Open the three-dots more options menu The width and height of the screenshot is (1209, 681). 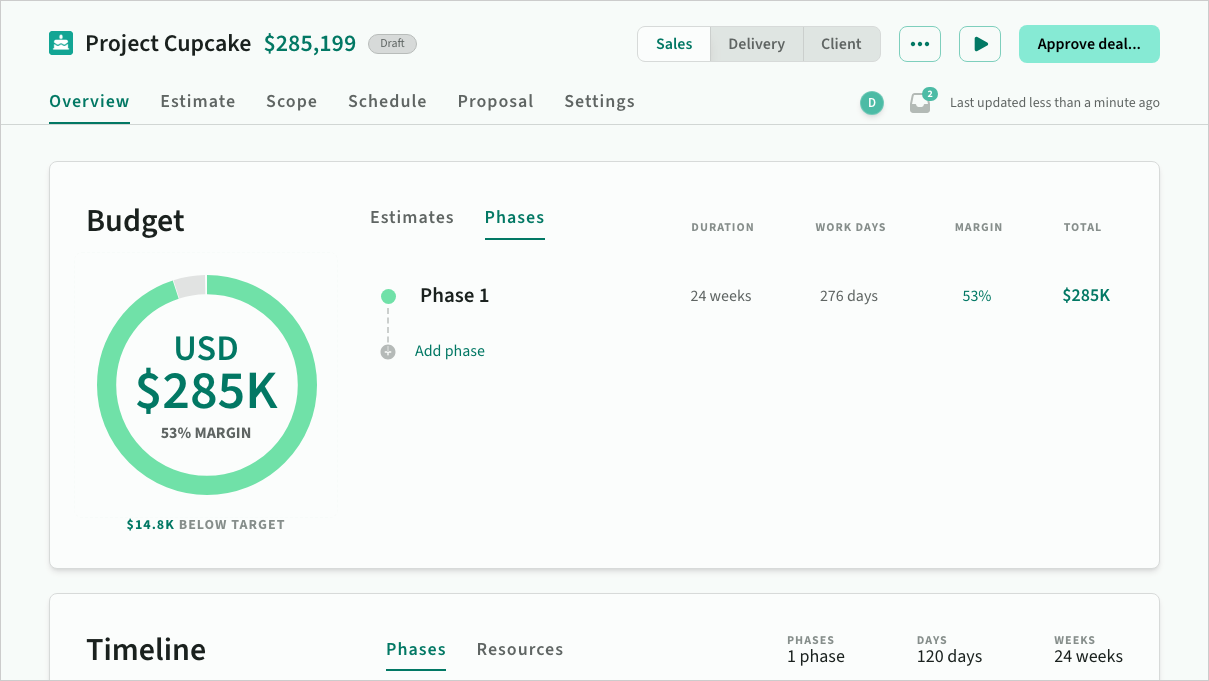tap(919, 44)
